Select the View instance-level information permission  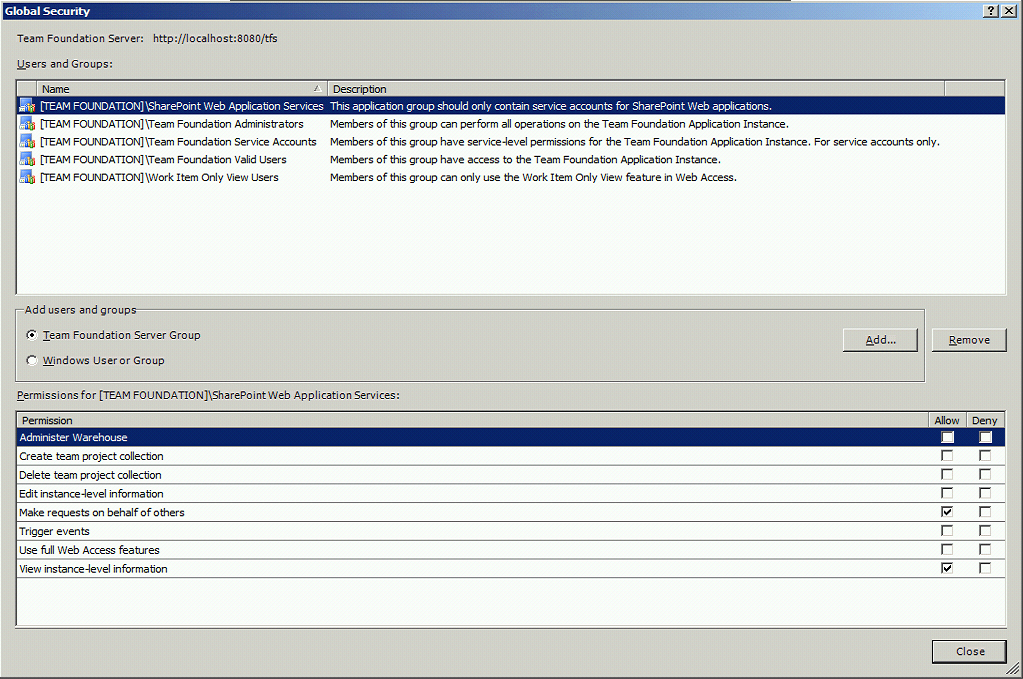(511, 569)
